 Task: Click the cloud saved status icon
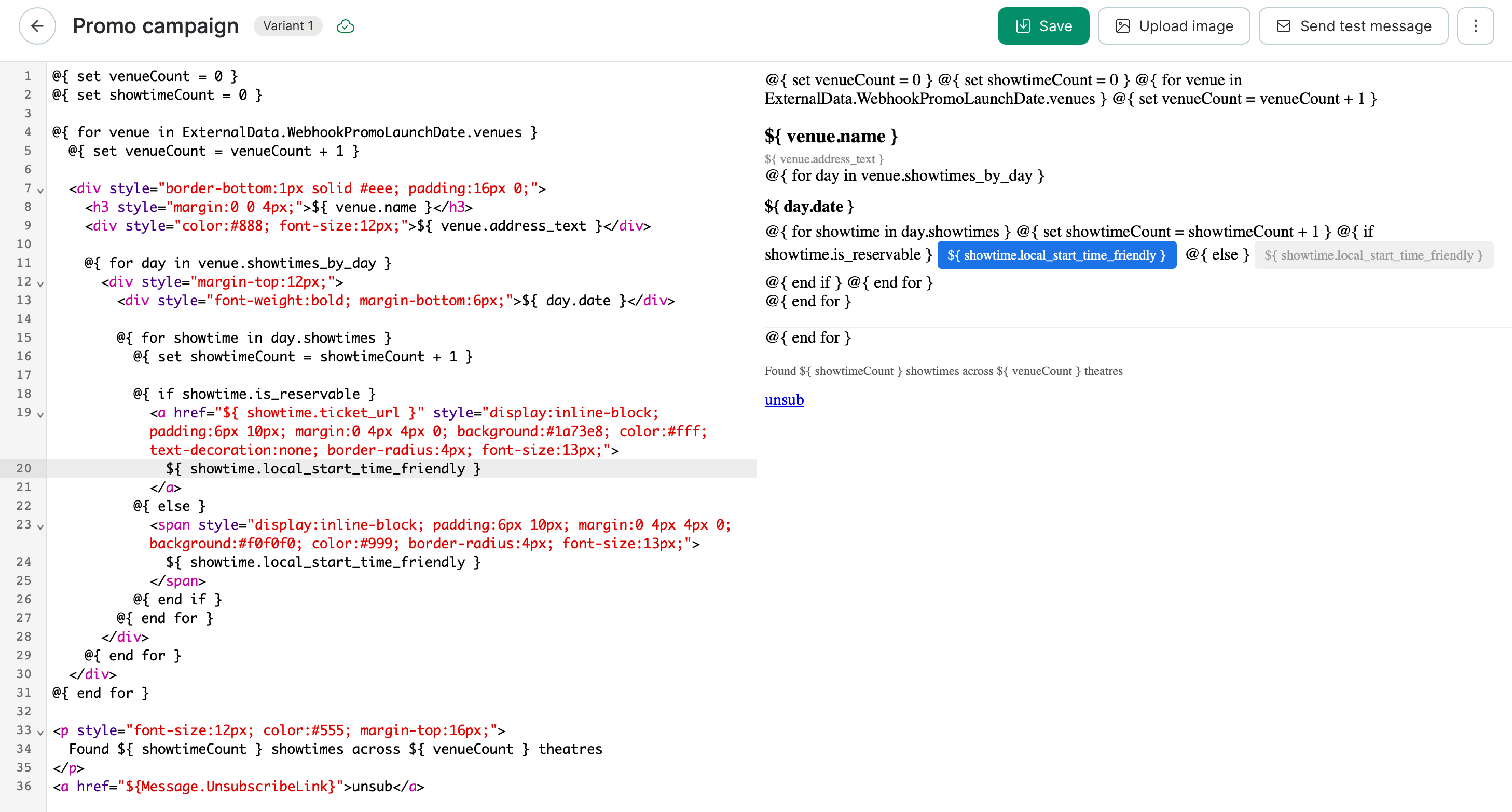pyautogui.click(x=345, y=26)
